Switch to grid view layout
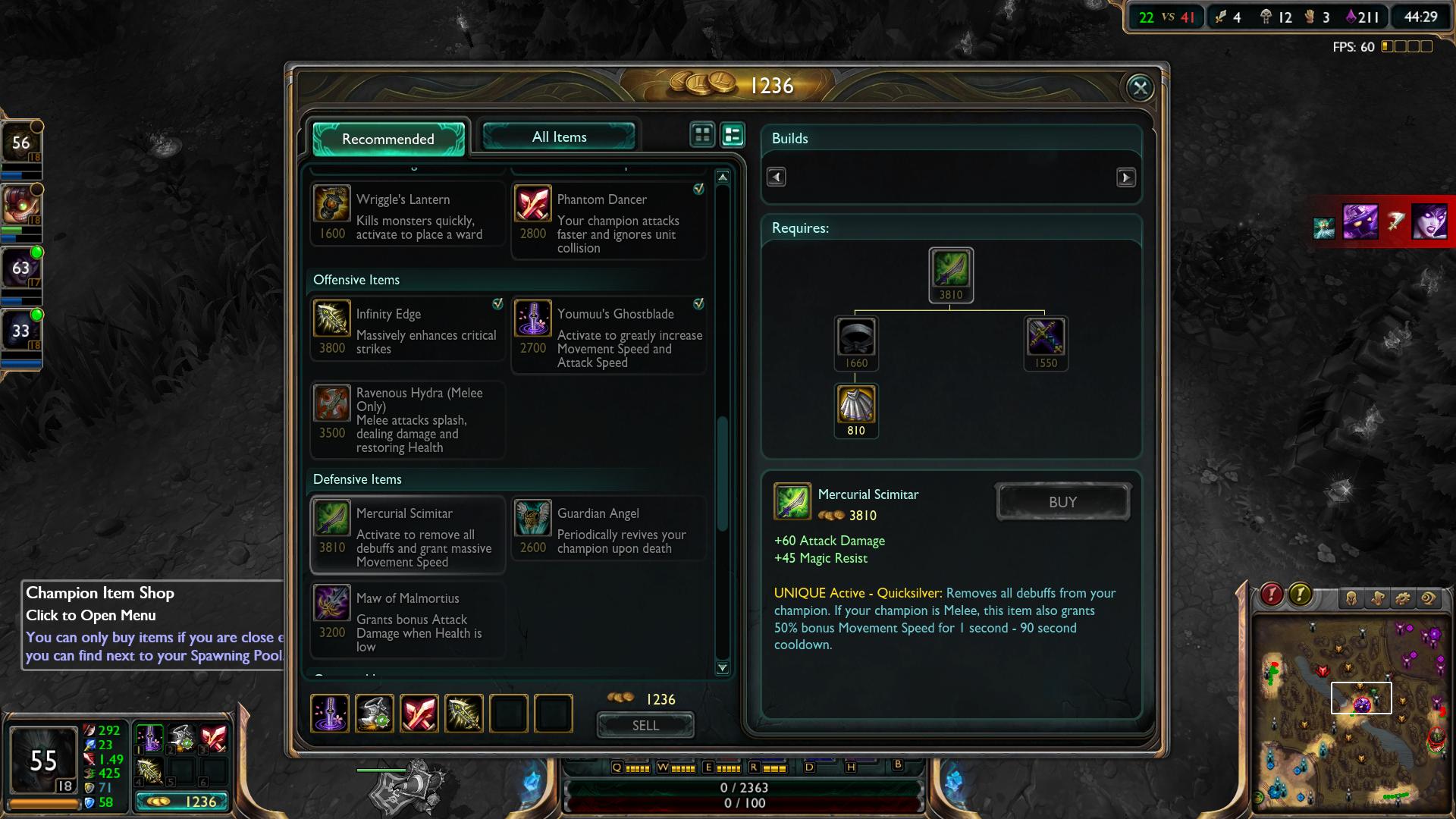 (703, 135)
